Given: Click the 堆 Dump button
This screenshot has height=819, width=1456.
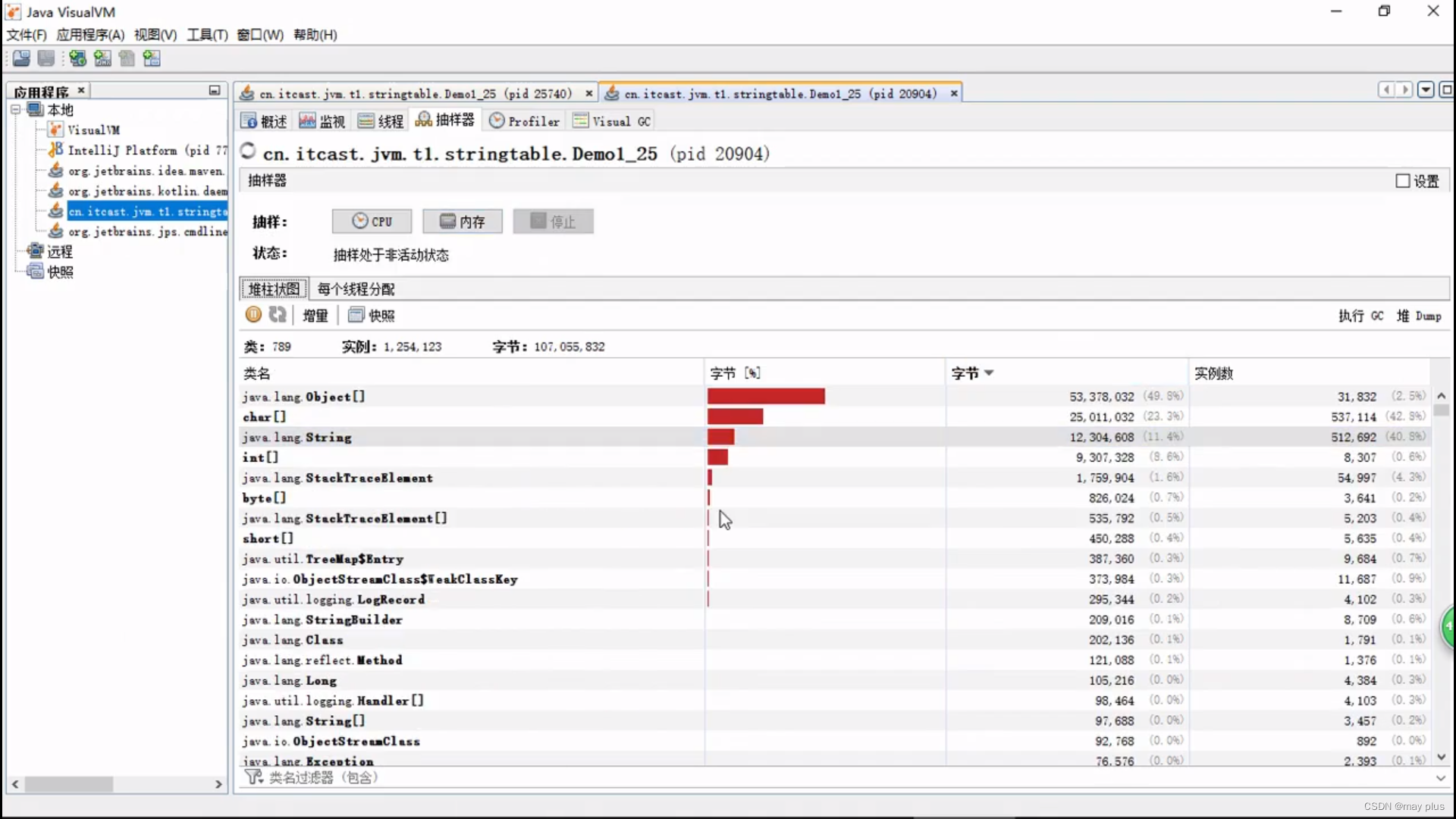Looking at the screenshot, I should click(1418, 315).
